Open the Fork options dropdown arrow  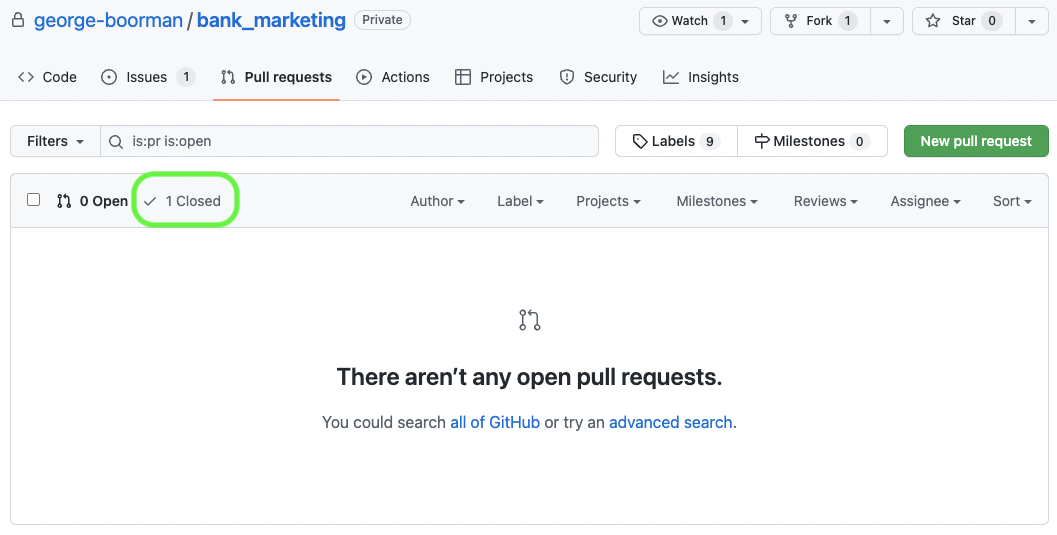pyautogui.click(x=887, y=22)
